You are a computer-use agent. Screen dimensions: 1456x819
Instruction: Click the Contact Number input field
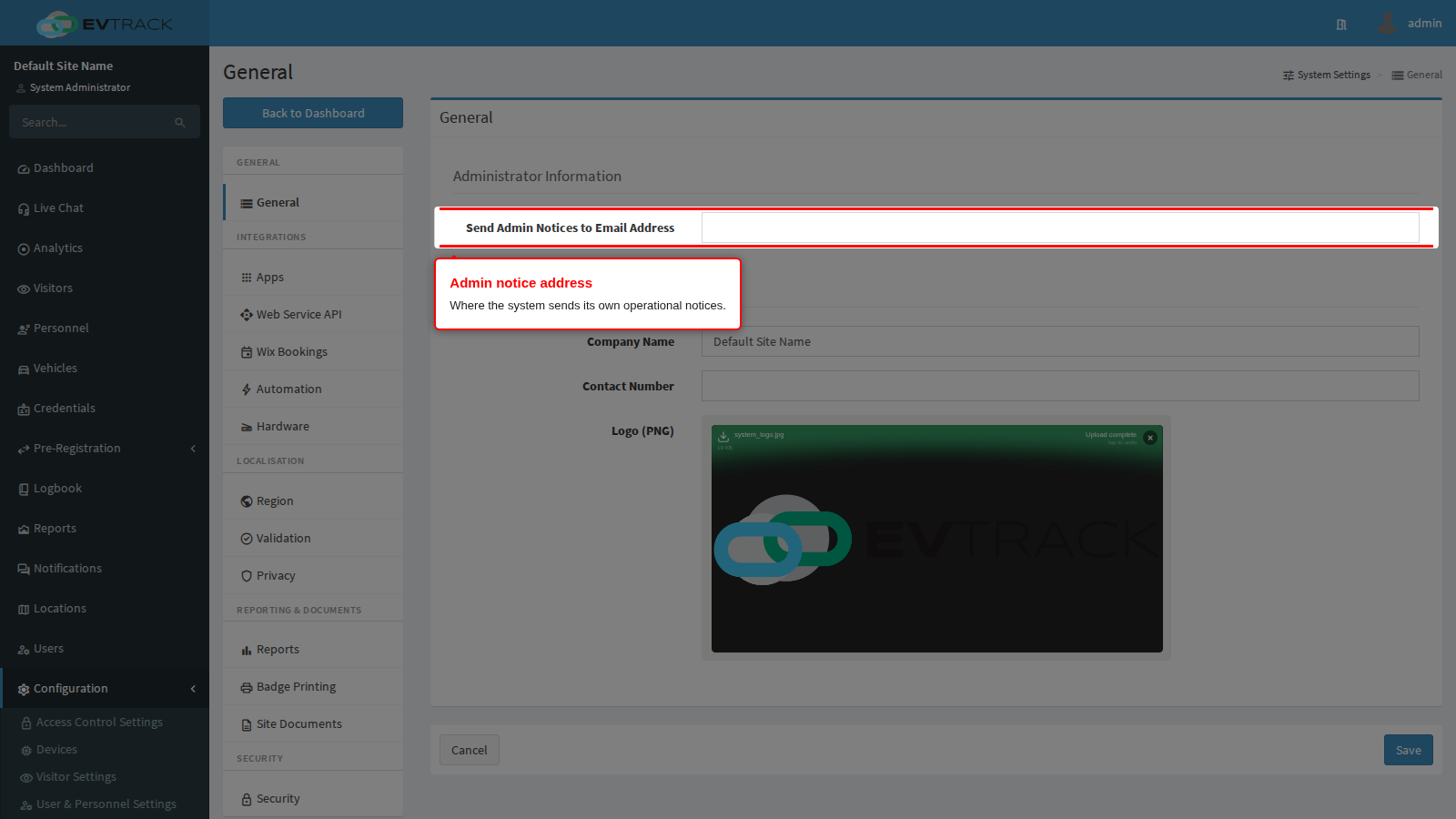pyautogui.click(x=1060, y=386)
